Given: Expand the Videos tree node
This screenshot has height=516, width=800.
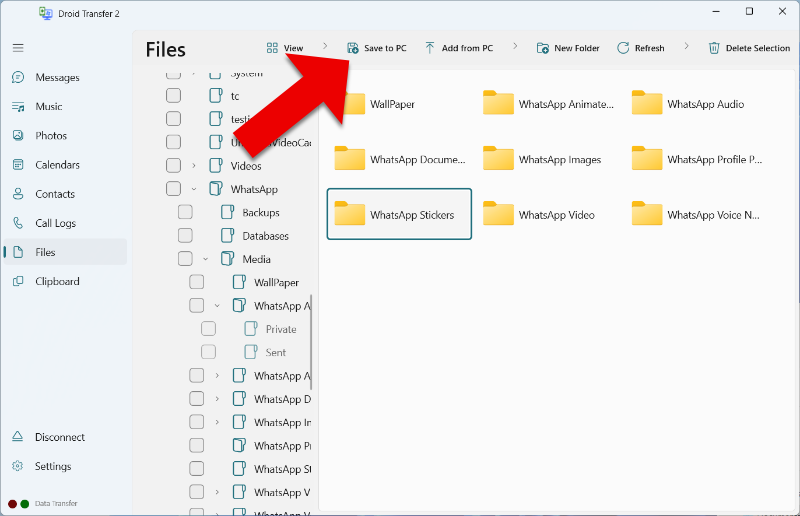Looking at the screenshot, I should pyautogui.click(x=194, y=165).
